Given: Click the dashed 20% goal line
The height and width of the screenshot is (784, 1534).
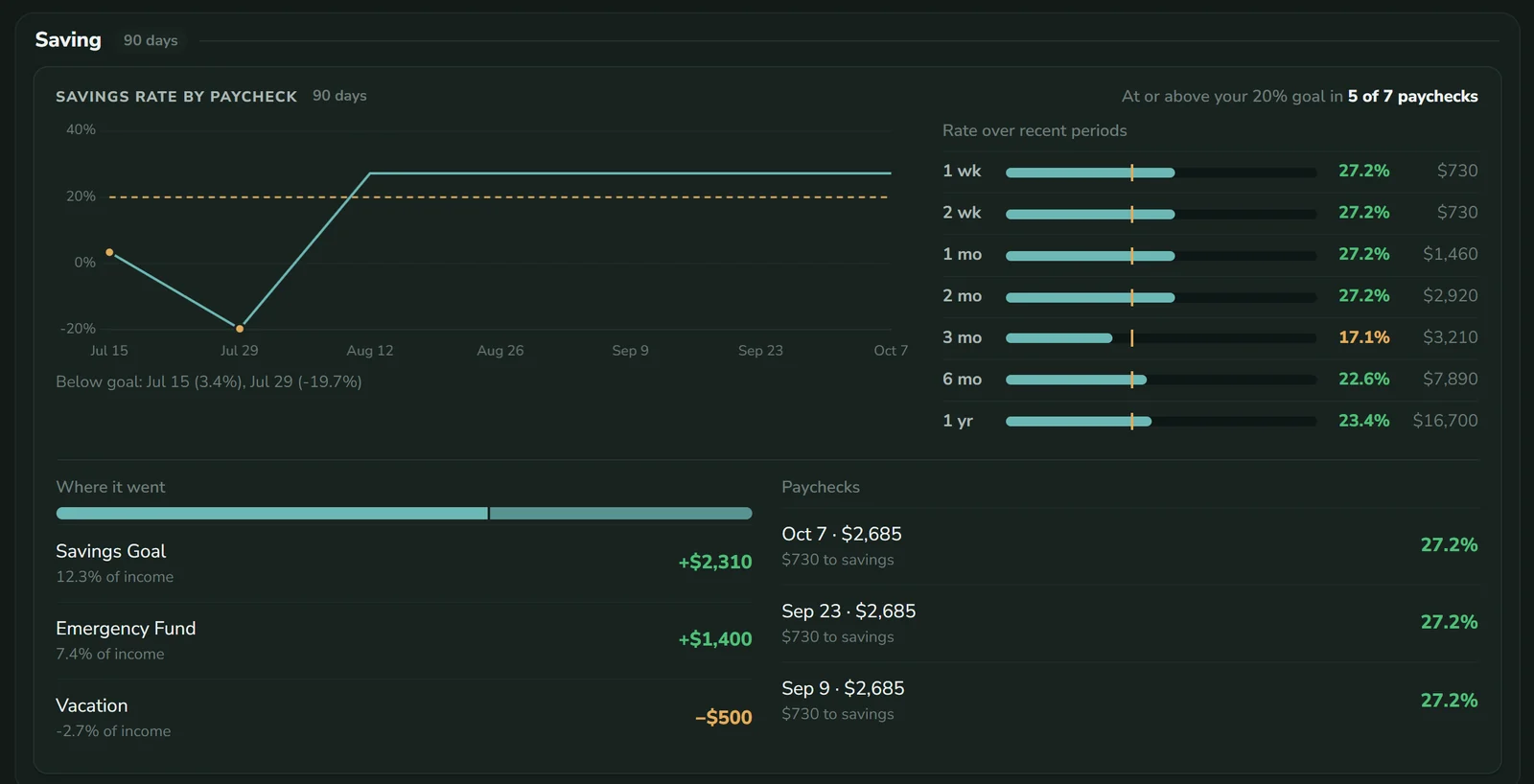Looking at the screenshot, I should 499,197.
